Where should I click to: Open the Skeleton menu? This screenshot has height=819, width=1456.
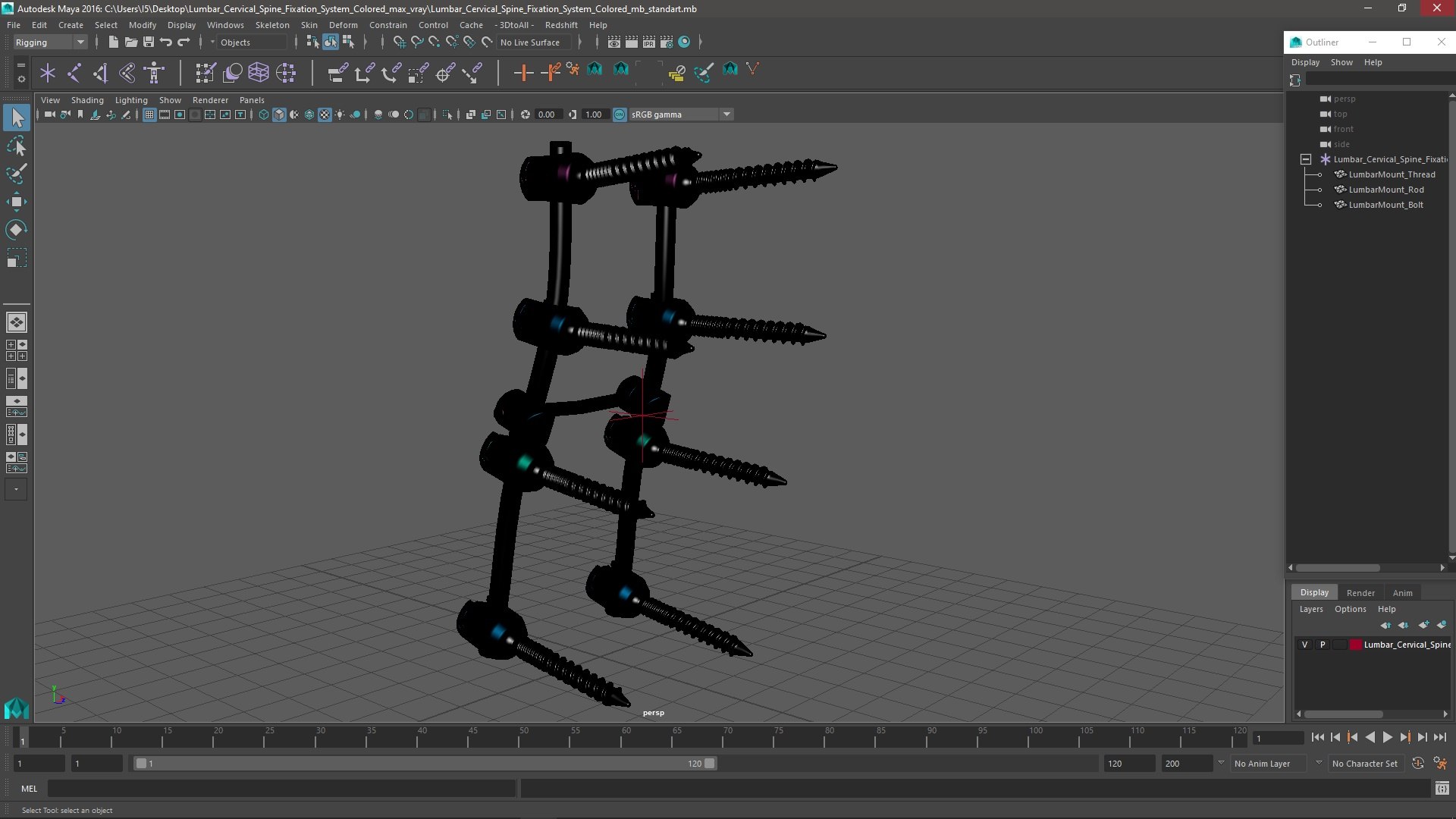pyautogui.click(x=271, y=25)
